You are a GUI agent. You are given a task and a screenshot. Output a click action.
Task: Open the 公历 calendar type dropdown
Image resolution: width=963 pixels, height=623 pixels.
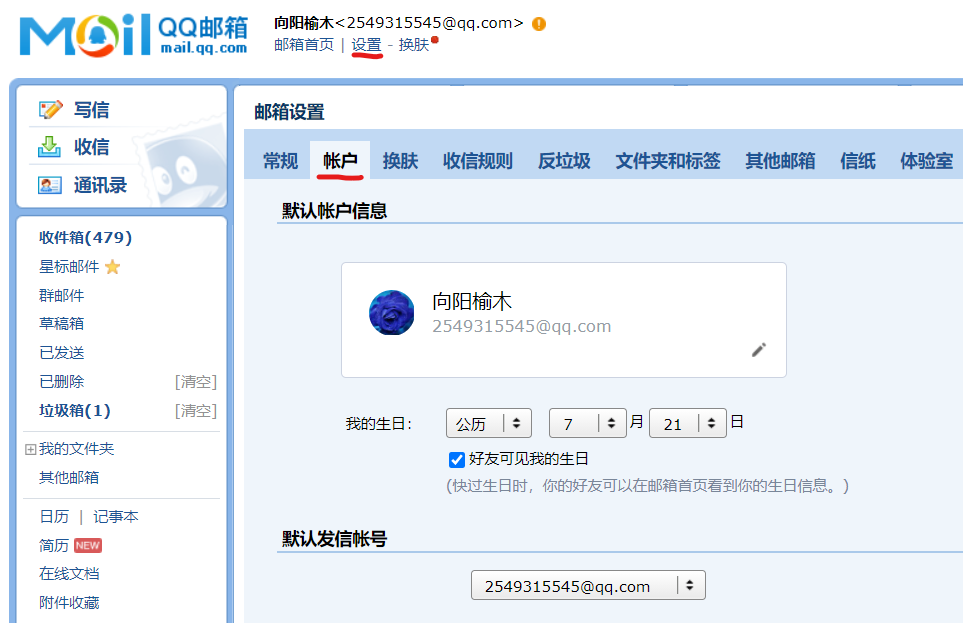point(488,424)
